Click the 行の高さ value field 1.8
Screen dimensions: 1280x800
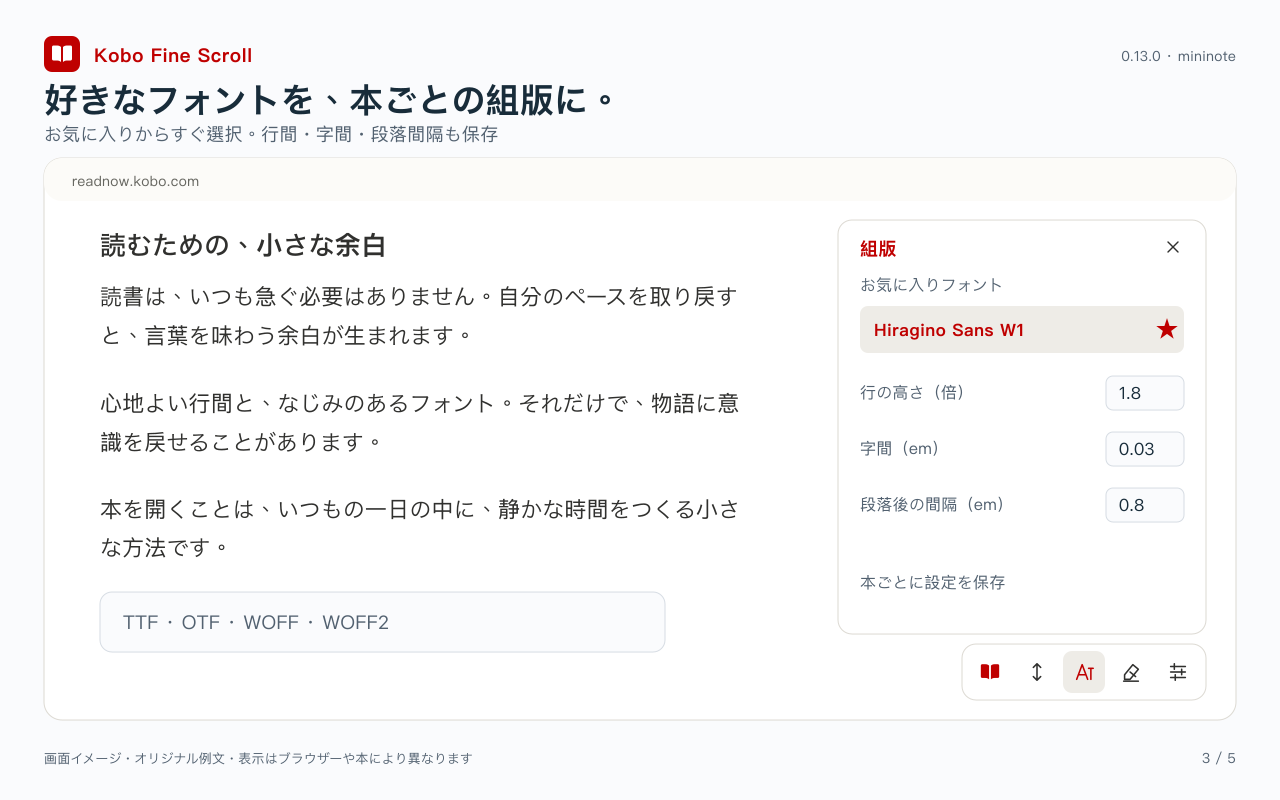click(1145, 393)
